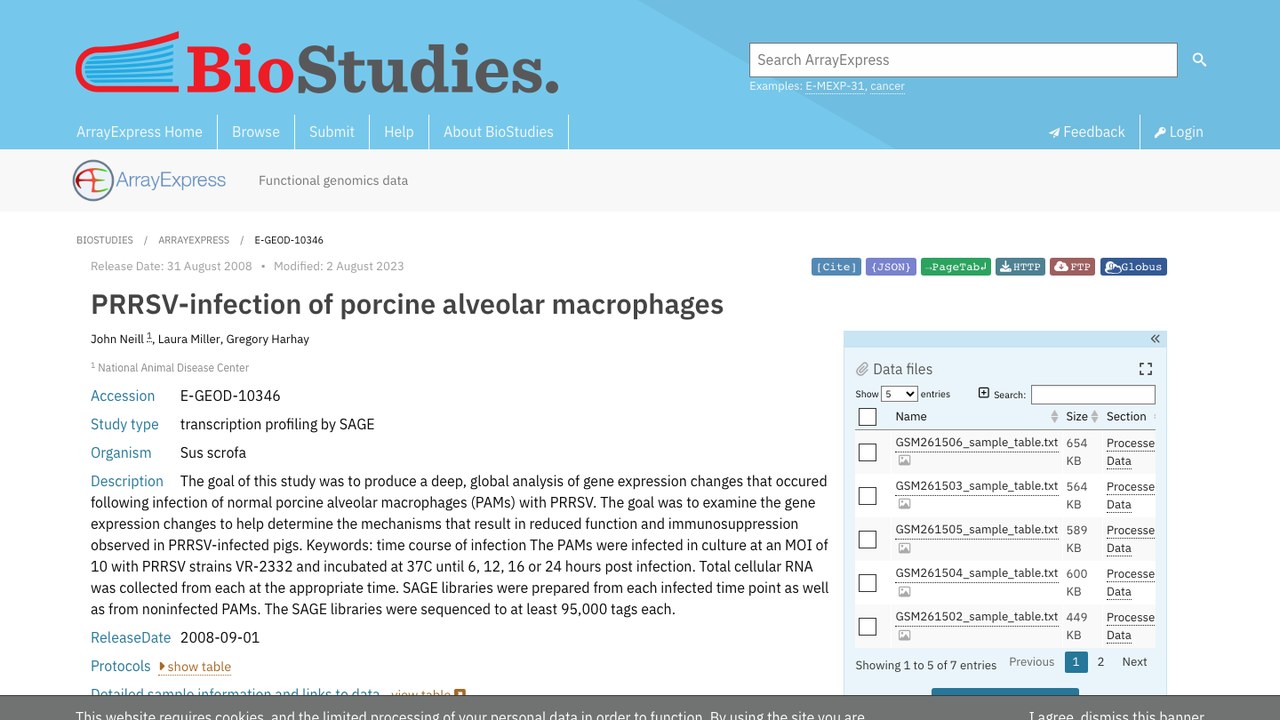Click the PageTab button

point(956,267)
